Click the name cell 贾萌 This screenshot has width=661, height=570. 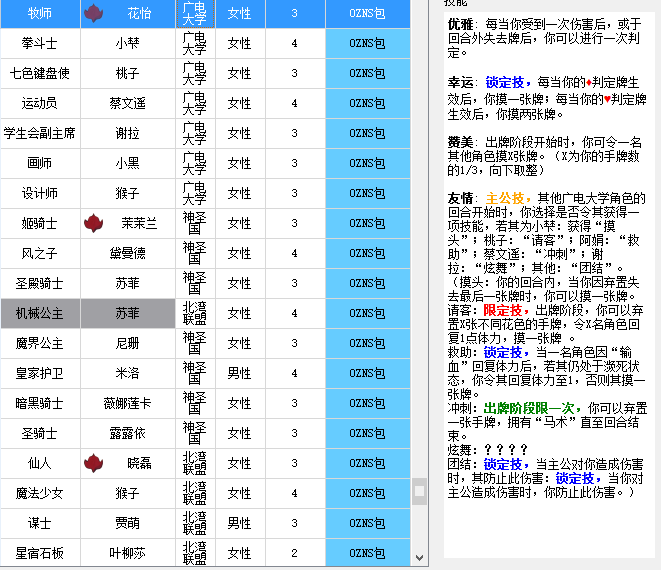128,523
